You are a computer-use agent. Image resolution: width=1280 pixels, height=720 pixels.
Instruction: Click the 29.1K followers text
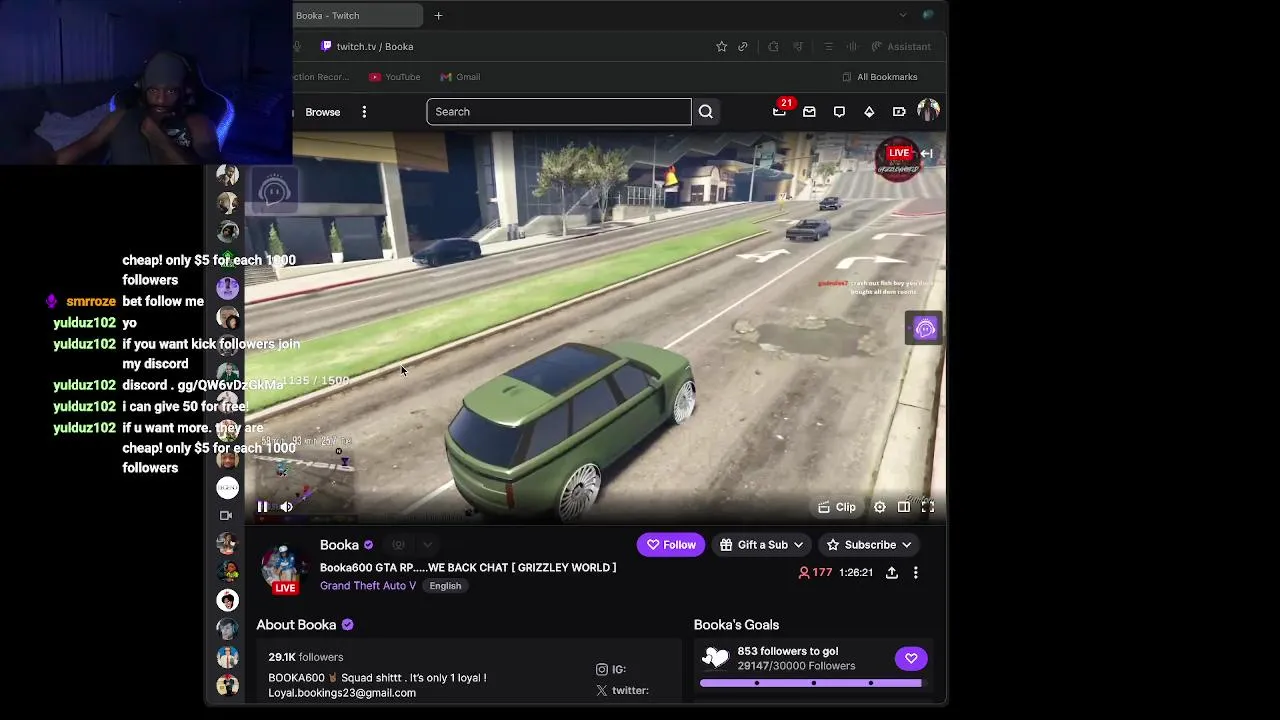pyautogui.click(x=306, y=657)
